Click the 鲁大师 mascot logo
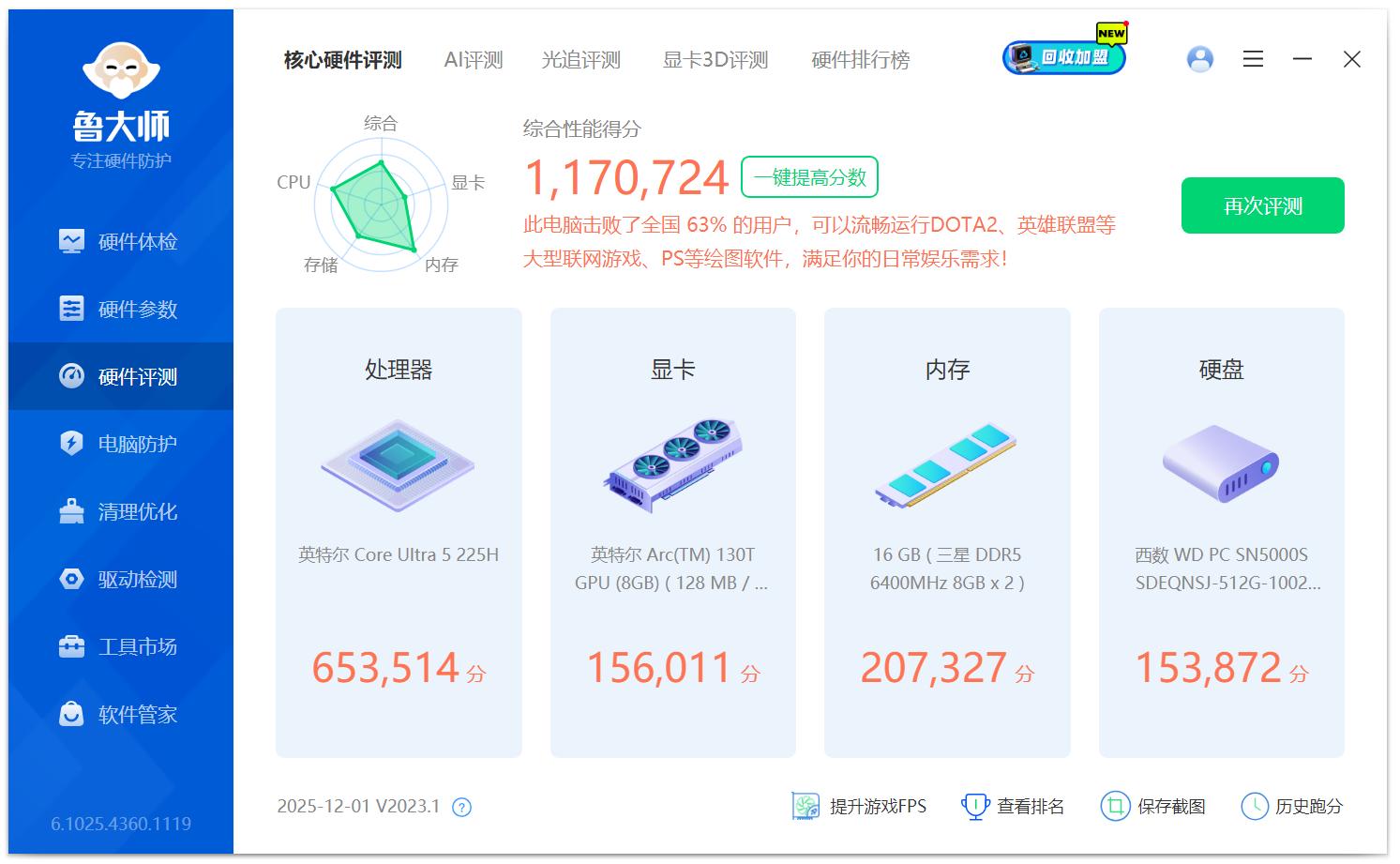The image size is (1400, 864). click(121, 71)
